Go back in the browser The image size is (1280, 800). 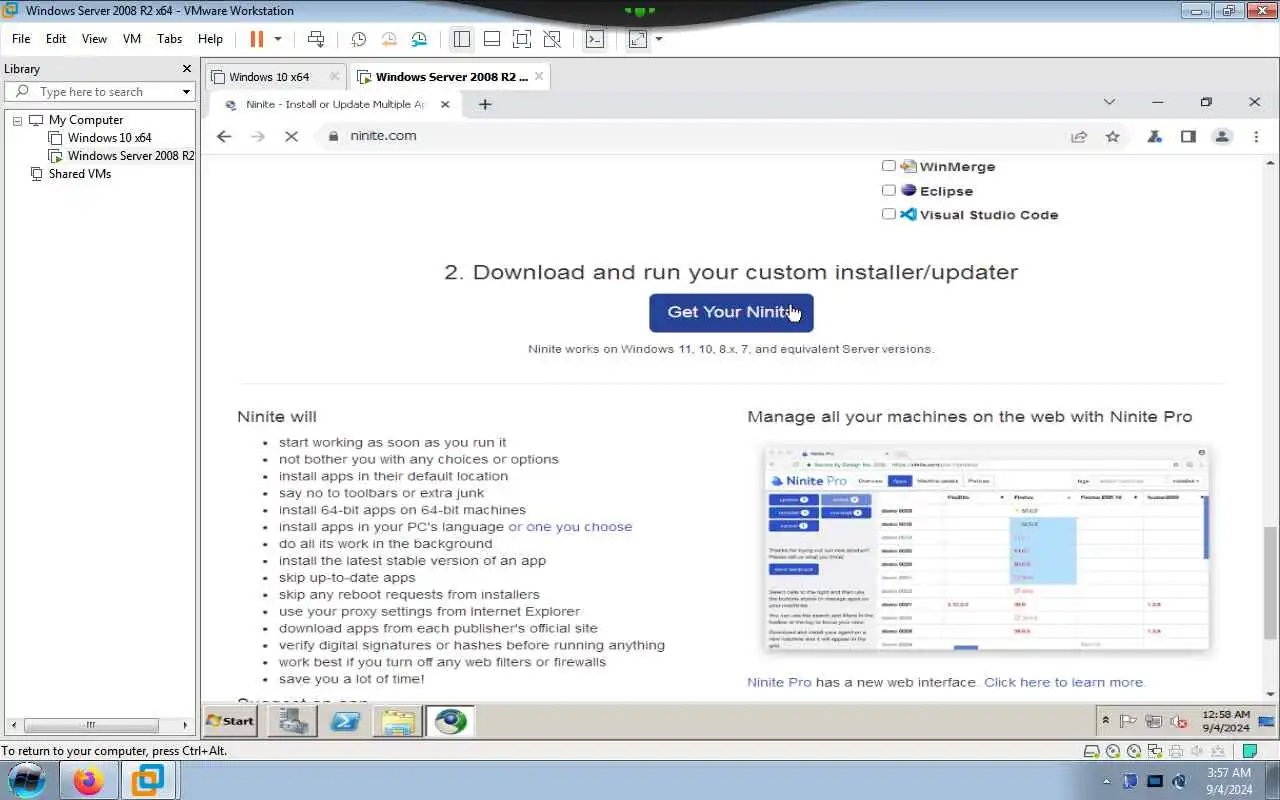coord(224,136)
